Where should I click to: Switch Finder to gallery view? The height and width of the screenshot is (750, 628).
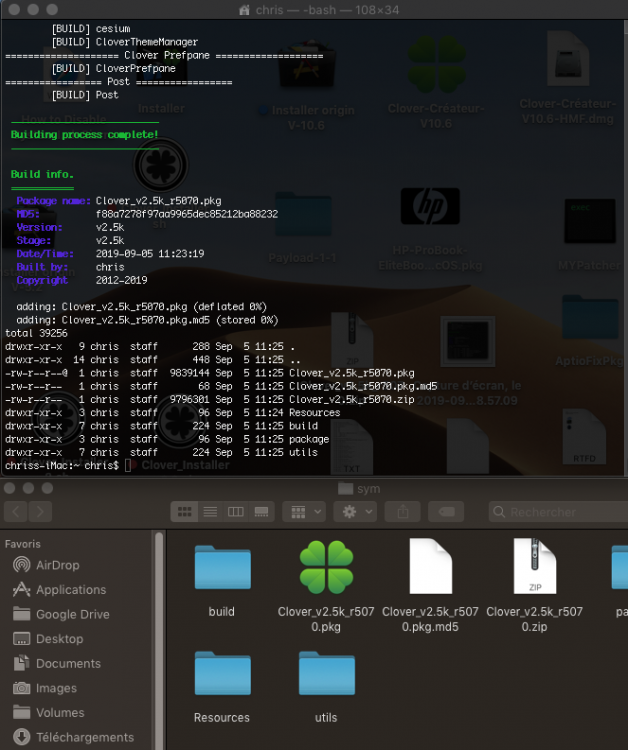pyautogui.click(x=261, y=512)
